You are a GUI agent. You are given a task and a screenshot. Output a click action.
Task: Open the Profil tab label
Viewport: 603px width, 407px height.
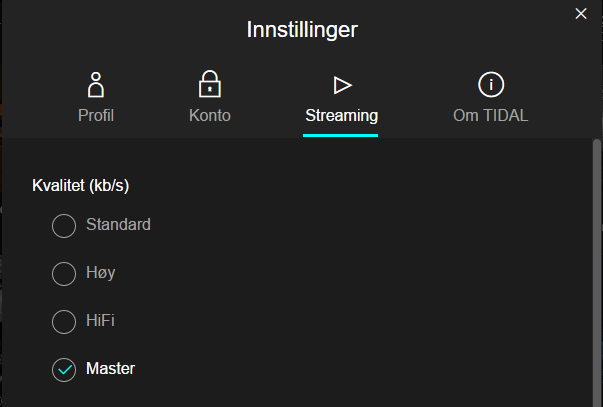click(96, 115)
